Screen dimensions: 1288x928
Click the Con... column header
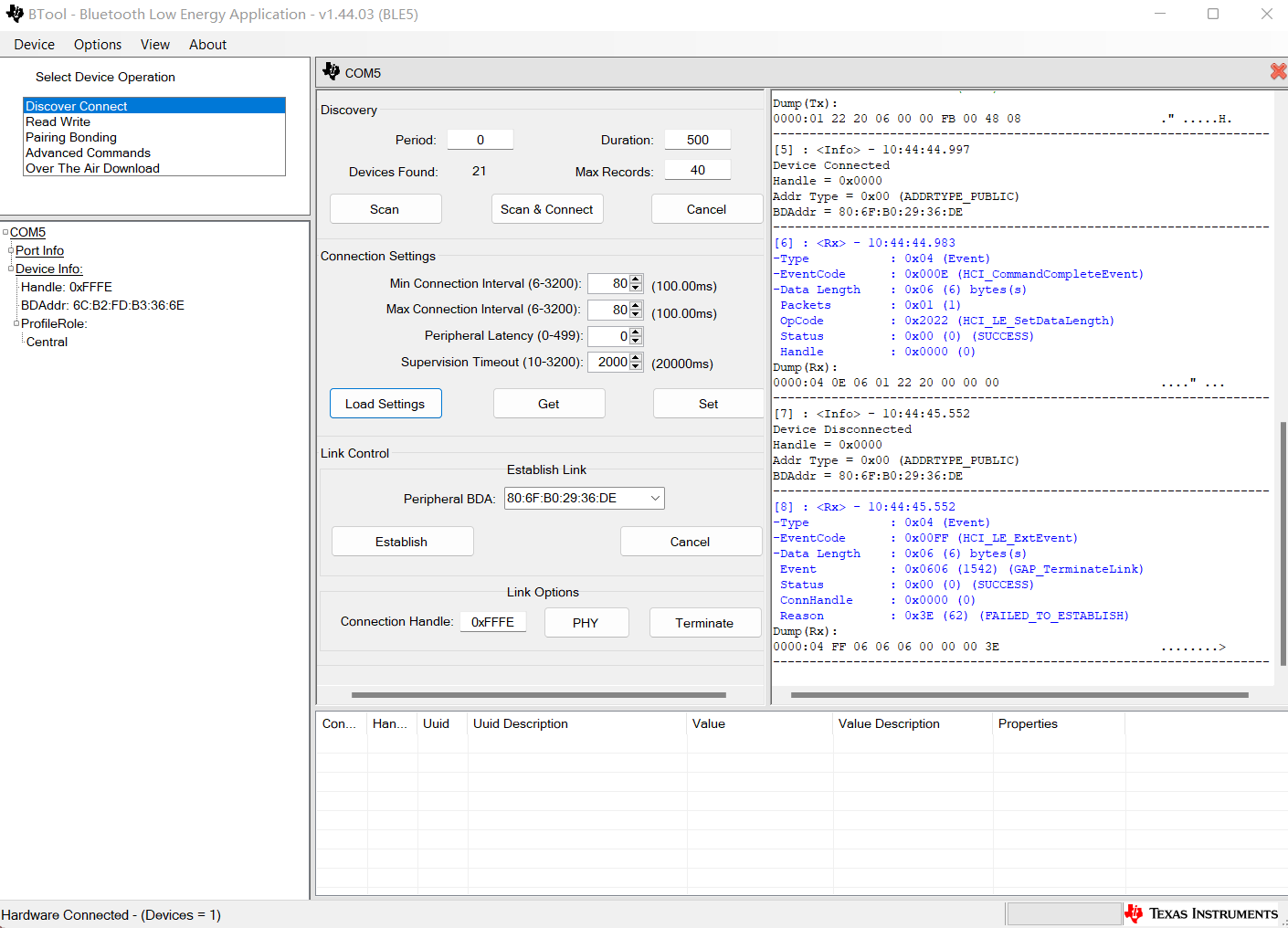(x=342, y=723)
